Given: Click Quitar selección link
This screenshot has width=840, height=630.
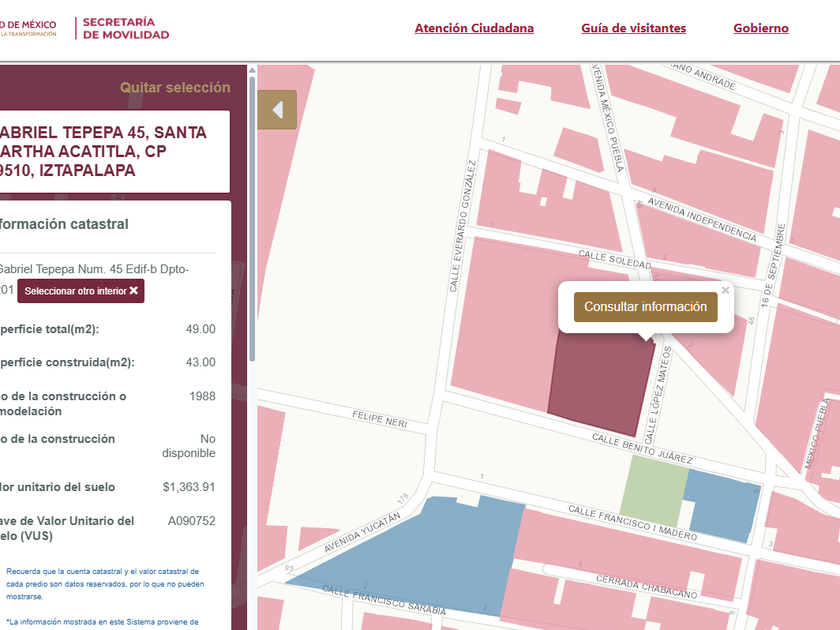Looking at the screenshot, I should [175, 88].
